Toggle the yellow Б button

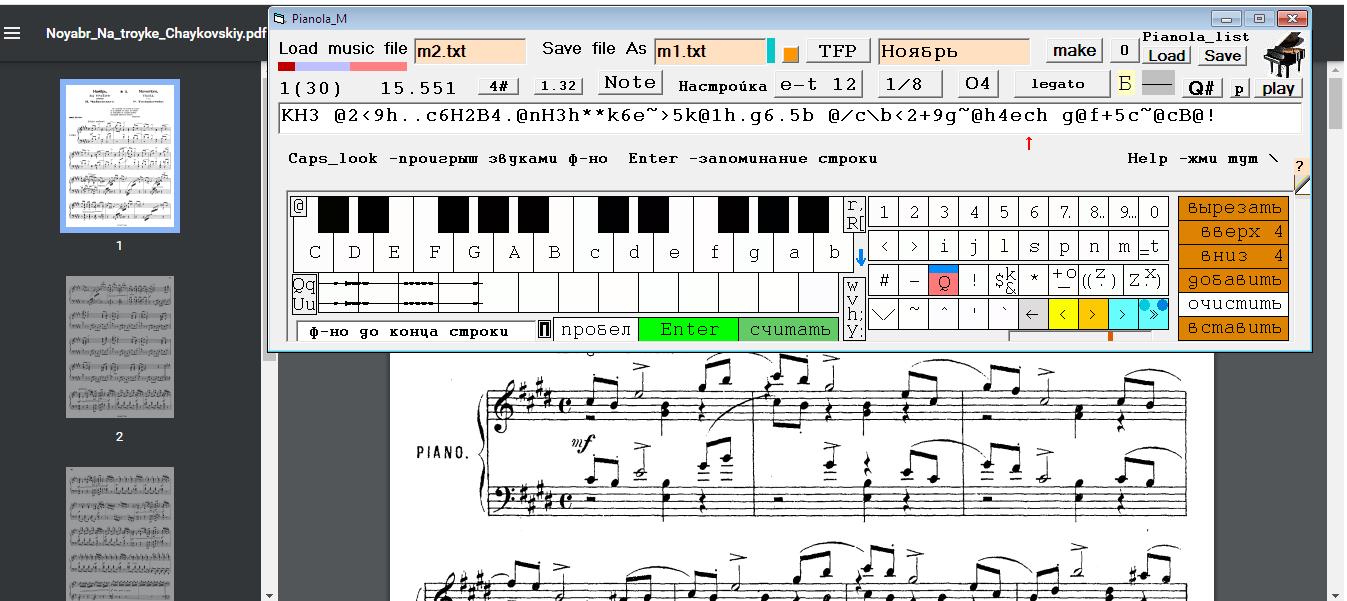click(1124, 83)
